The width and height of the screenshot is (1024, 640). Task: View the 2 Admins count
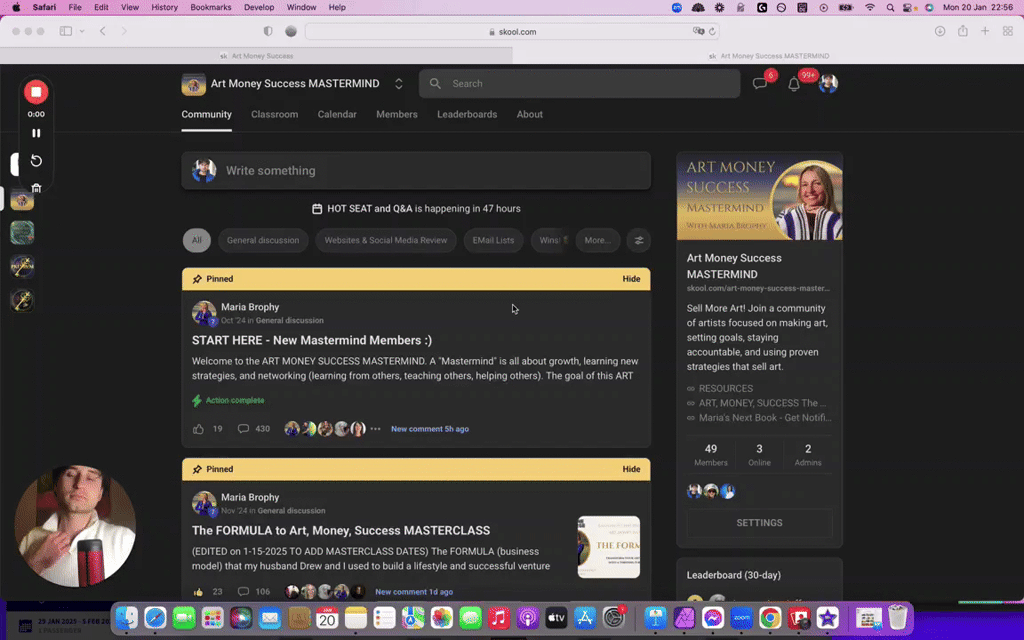point(808,455)
